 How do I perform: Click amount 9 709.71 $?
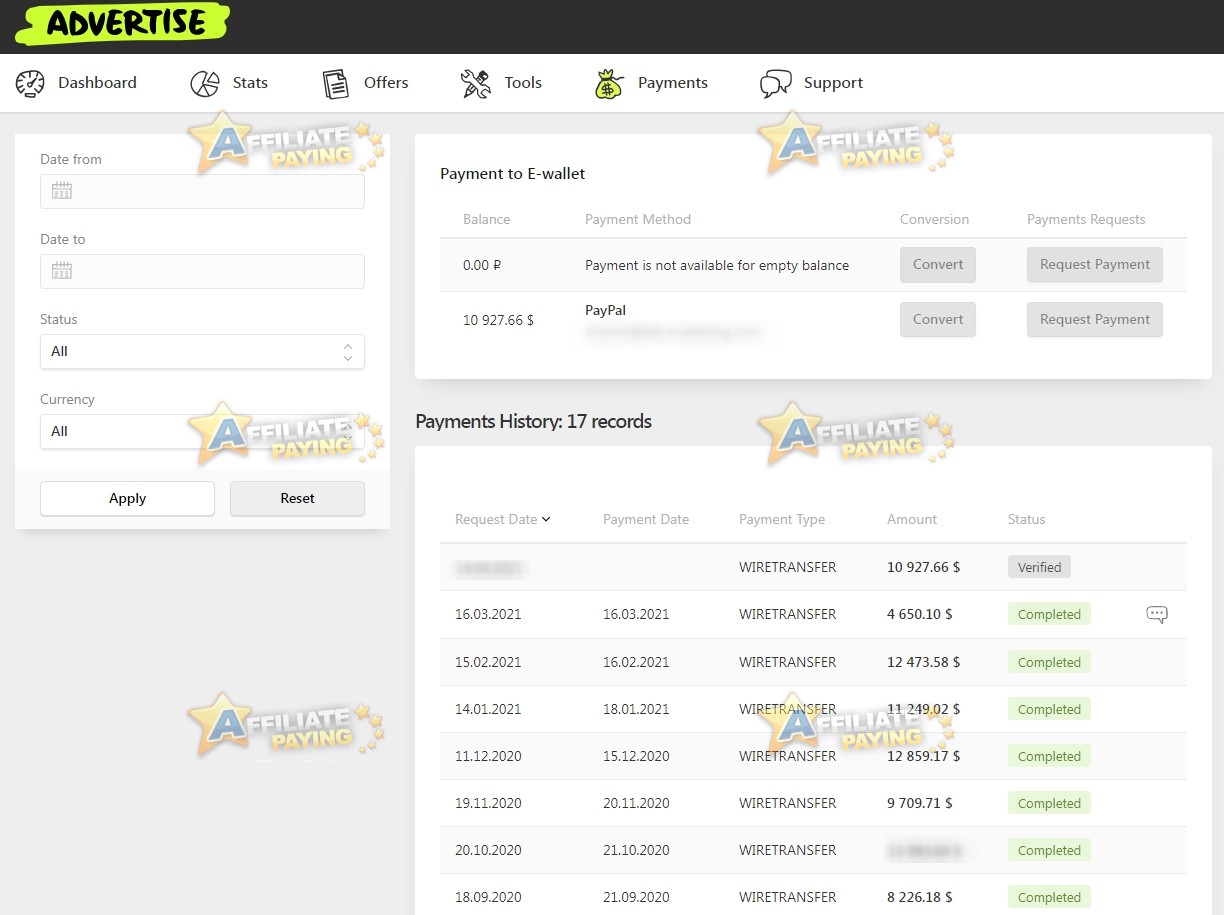coord(920,803)
